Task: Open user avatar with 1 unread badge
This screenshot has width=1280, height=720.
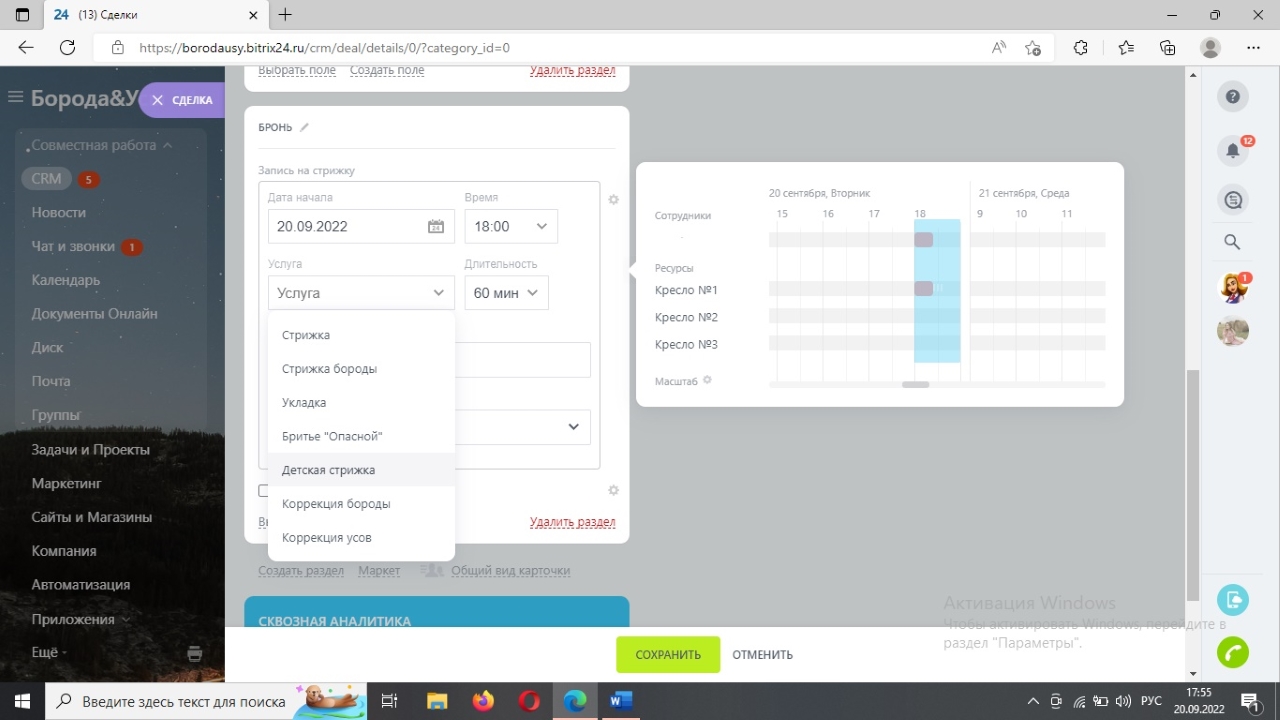Action: coord(1233,289)
